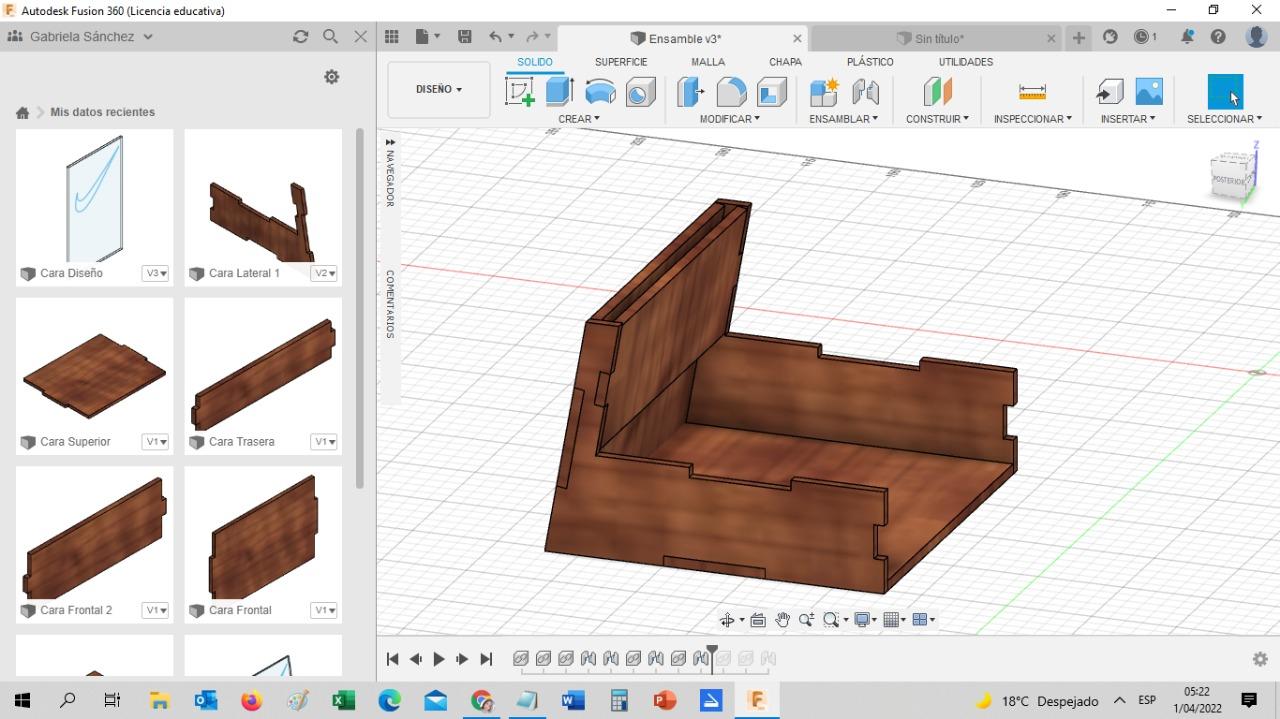Toggle the data panel grid button

[392, 37]
